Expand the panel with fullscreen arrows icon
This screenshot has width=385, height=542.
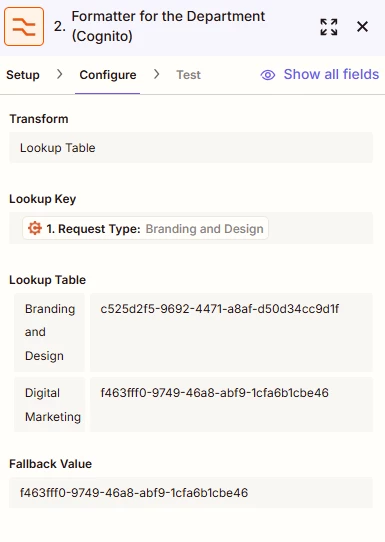point(329,27)
